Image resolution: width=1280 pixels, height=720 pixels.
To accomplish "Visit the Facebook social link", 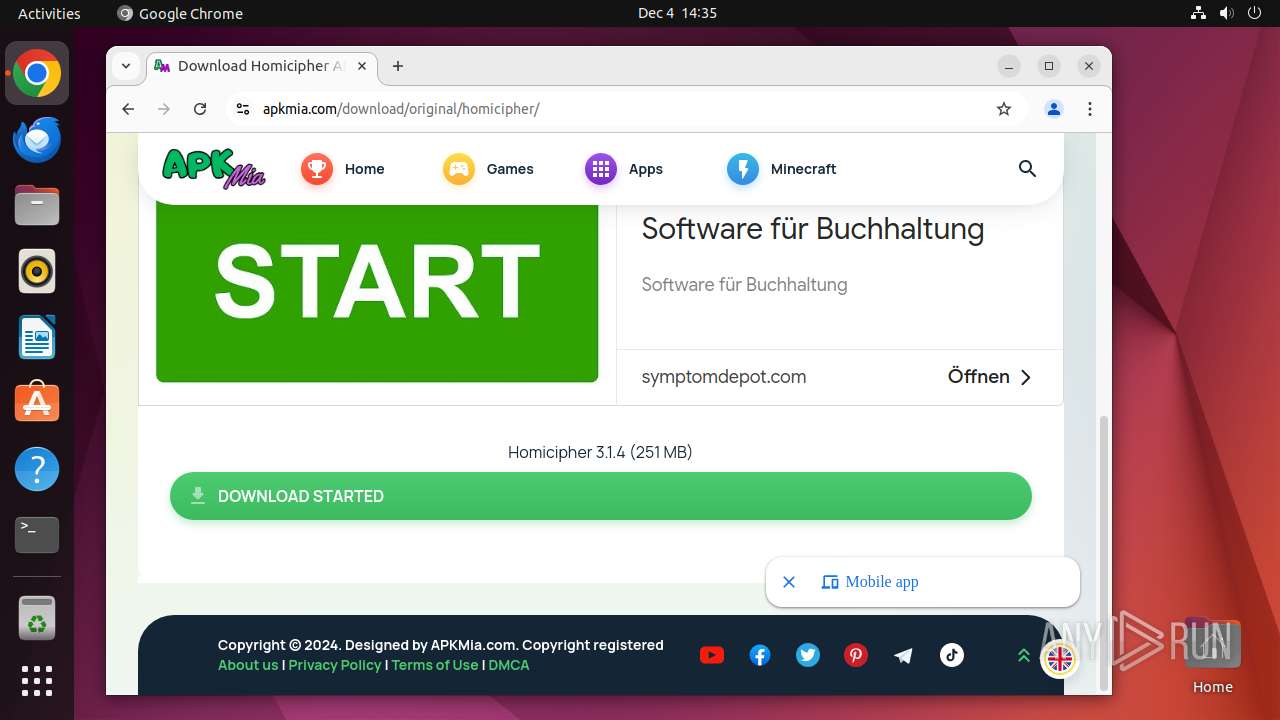I will (x=760, y=655).
